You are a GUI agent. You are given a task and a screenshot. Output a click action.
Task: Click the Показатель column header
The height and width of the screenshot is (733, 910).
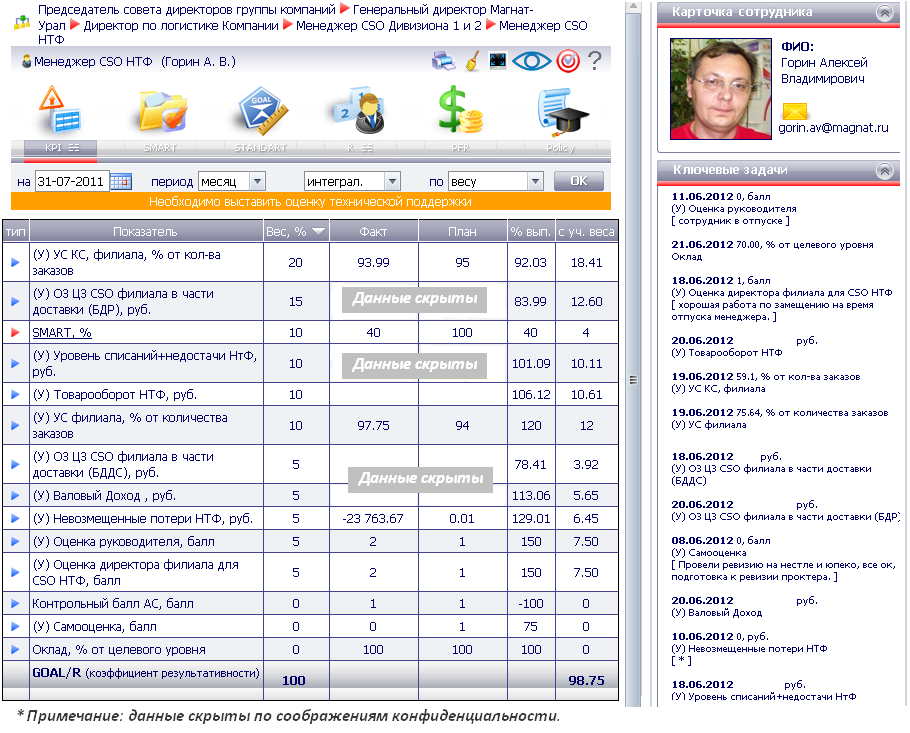tap(146, 232)
